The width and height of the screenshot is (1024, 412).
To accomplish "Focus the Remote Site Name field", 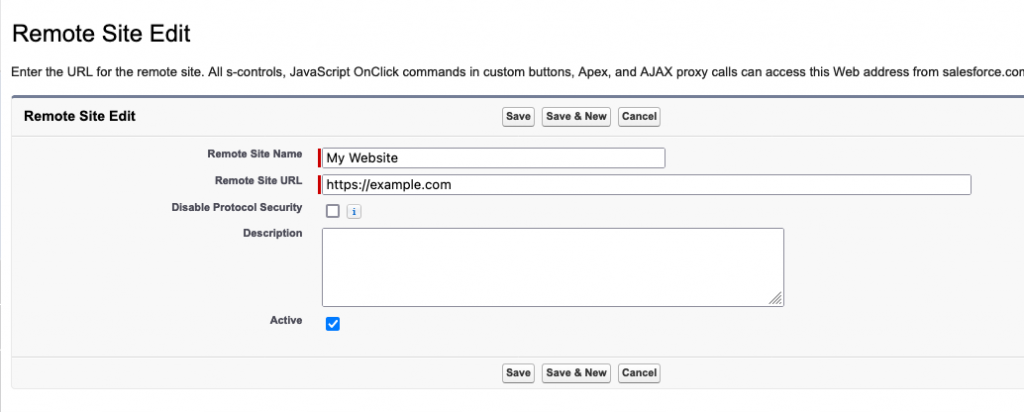I will coord(494,158).
